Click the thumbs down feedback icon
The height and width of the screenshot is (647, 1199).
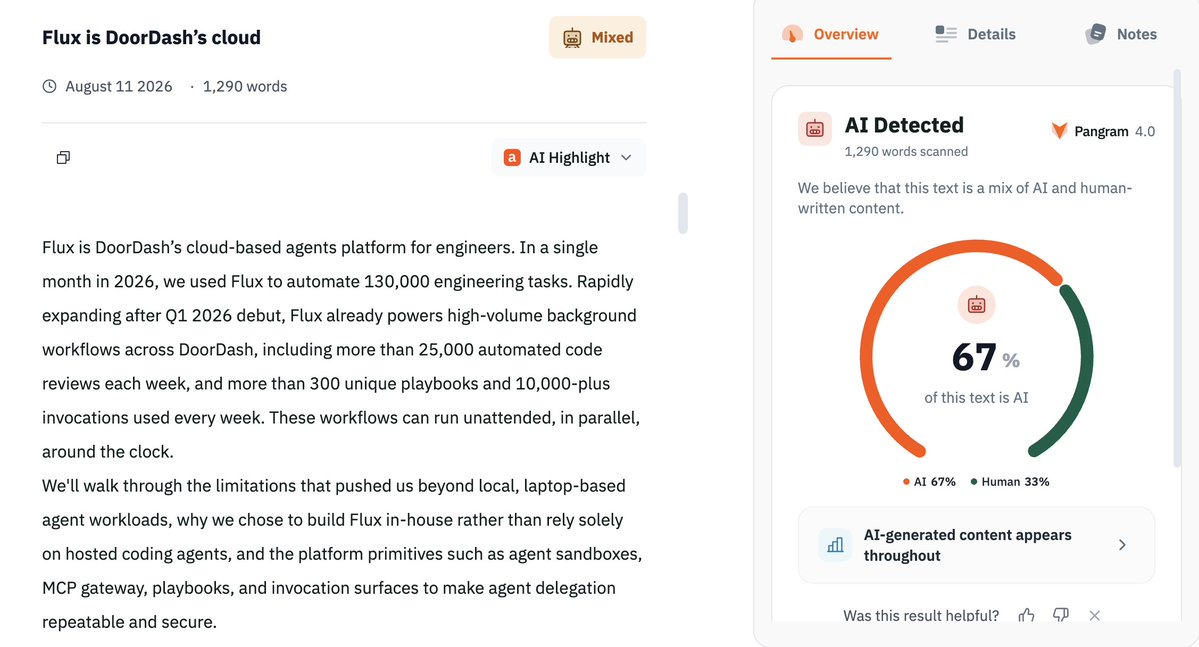pyautogui.click(x=1061, y=616)
